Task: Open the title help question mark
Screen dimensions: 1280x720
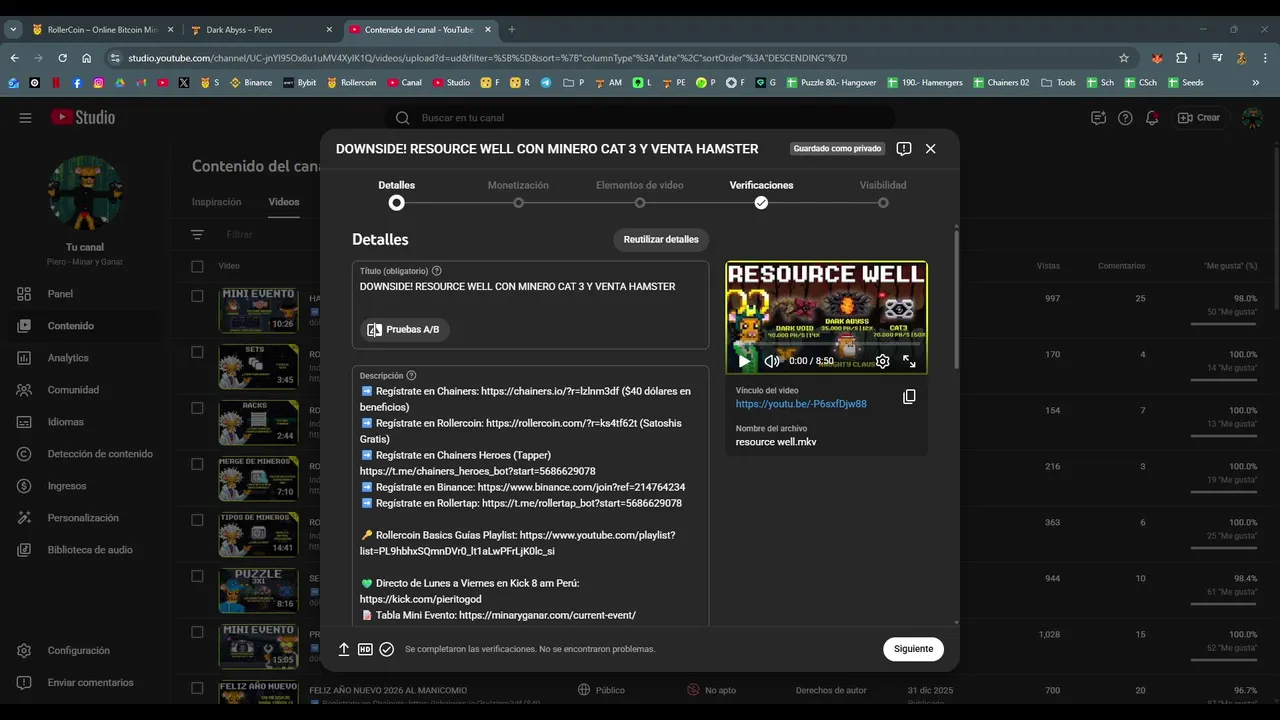Action: point(437,271)
